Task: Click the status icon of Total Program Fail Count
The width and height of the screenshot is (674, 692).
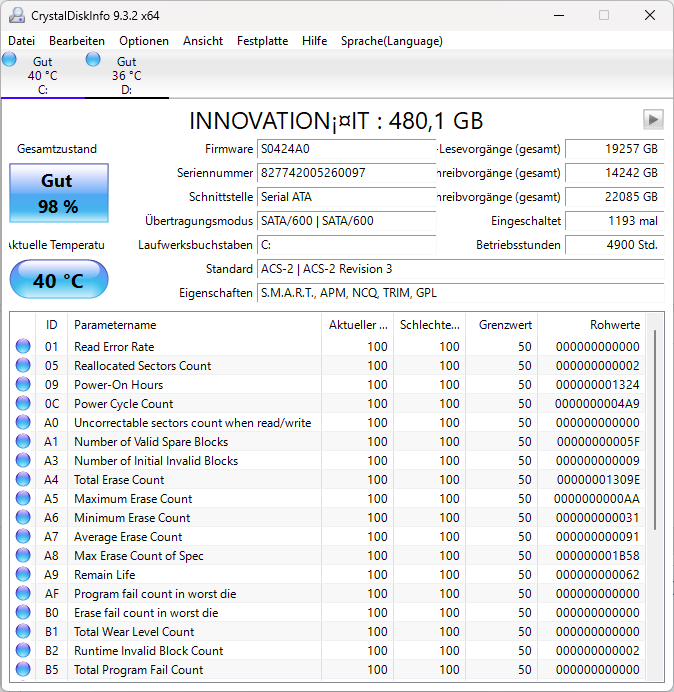Action: coord(23,669)
